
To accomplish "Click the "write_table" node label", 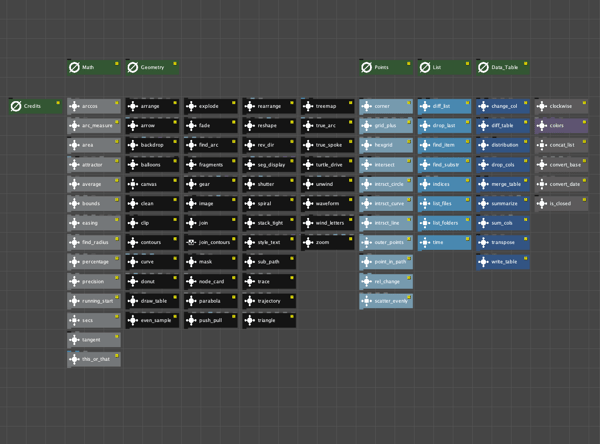I will 504,262.
